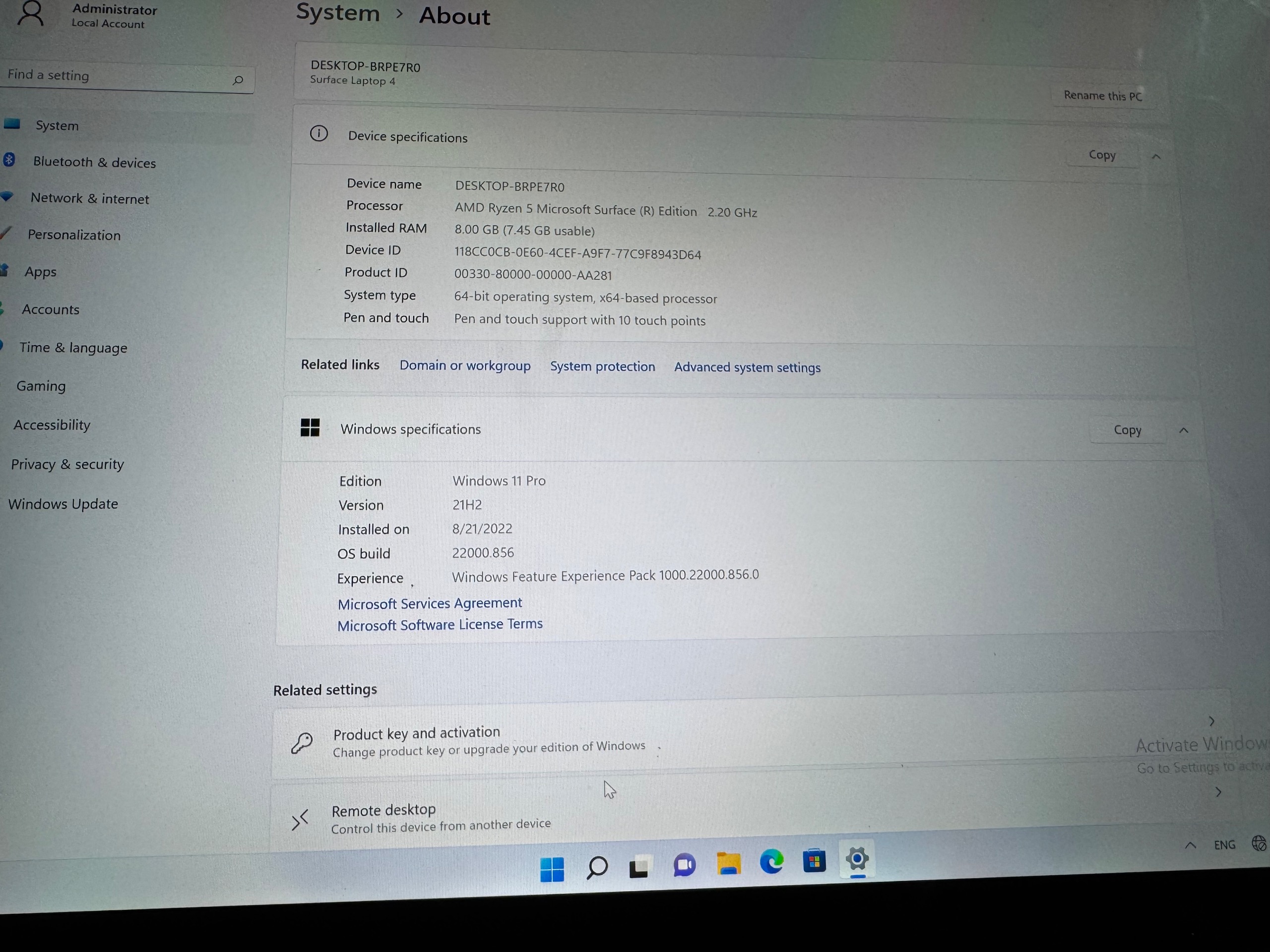Click network globe icon in tray
The image size is (1270, 952).
pos(1259,843)
